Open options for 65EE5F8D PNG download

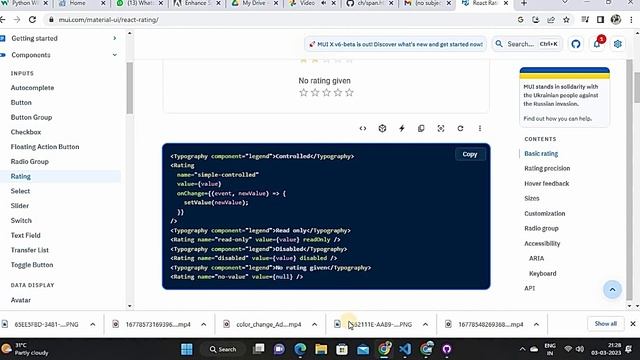click(93, 324)
